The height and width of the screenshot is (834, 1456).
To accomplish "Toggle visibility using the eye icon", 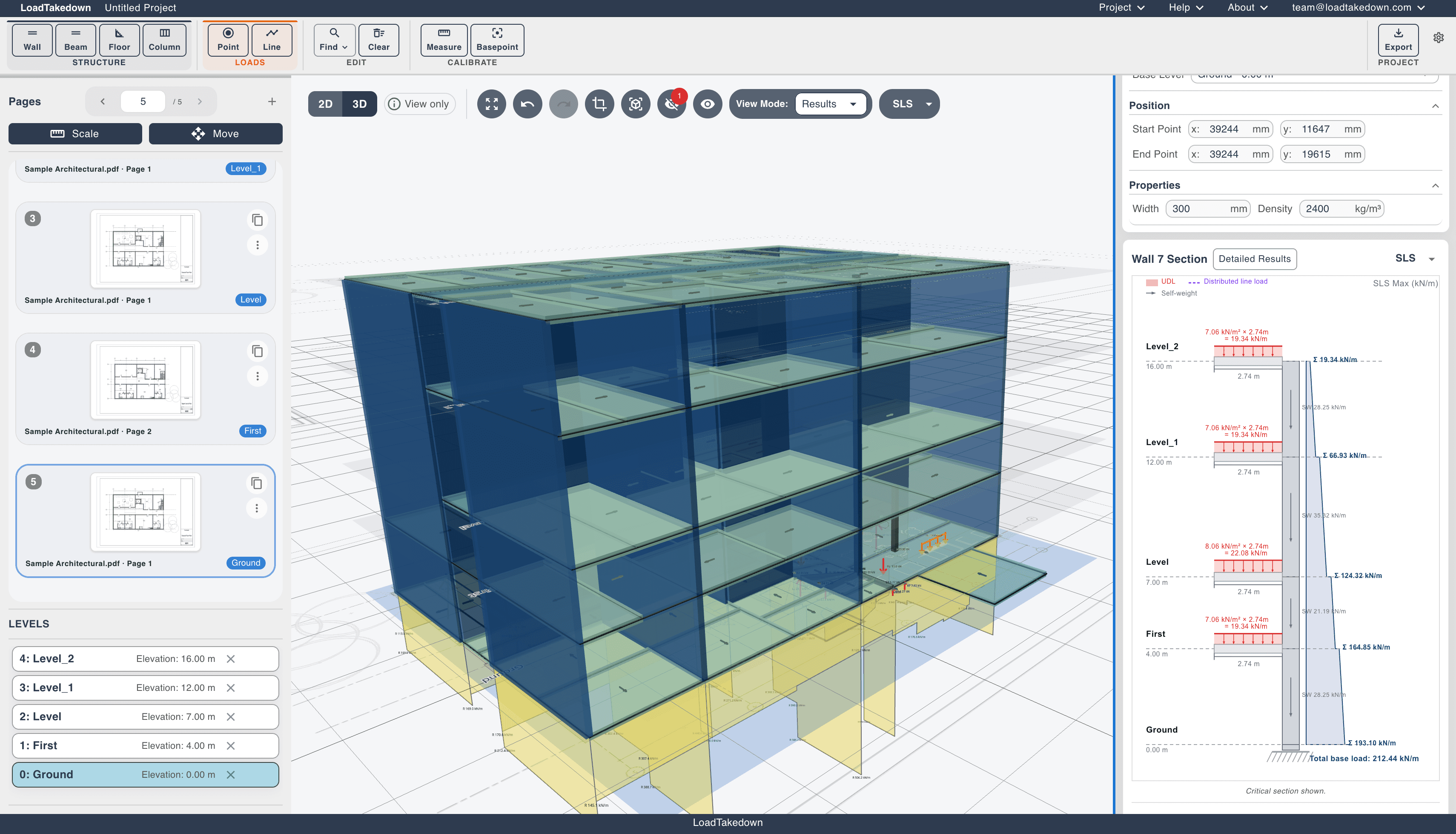I will click(x=708, y=104).
